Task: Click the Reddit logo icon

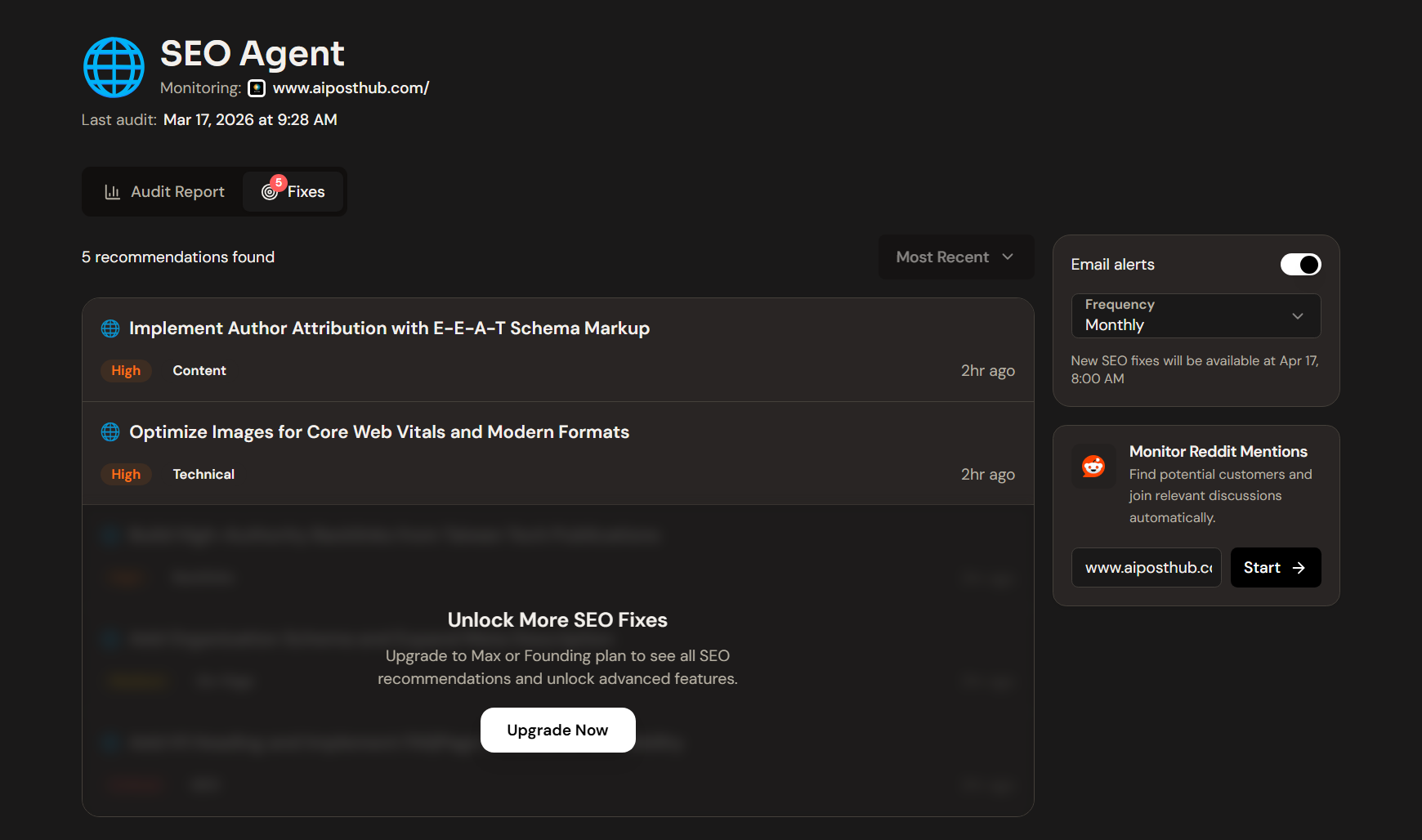Action: click(x=1093, y=466)
